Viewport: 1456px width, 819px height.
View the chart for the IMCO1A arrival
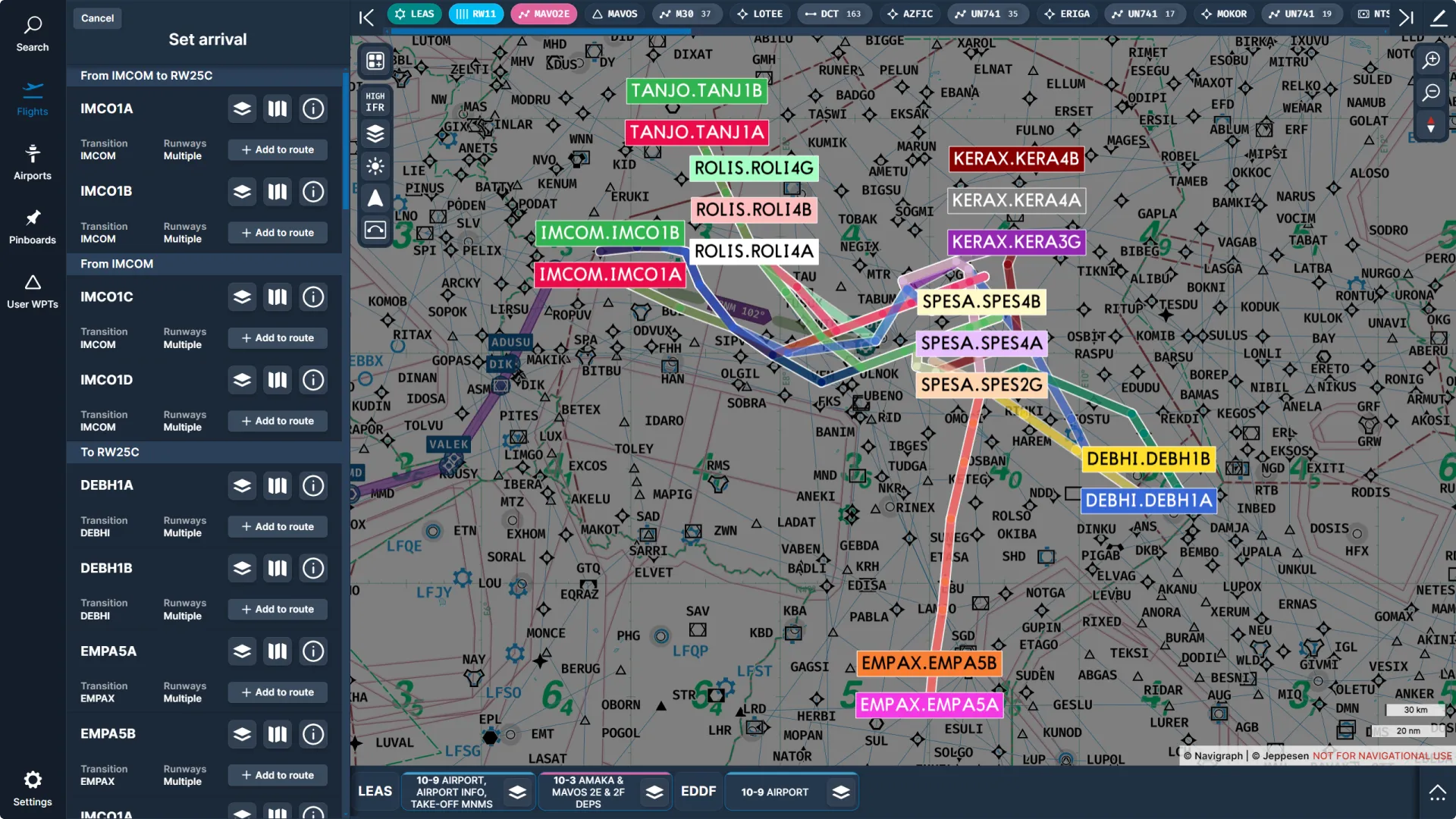coord(277,108)
